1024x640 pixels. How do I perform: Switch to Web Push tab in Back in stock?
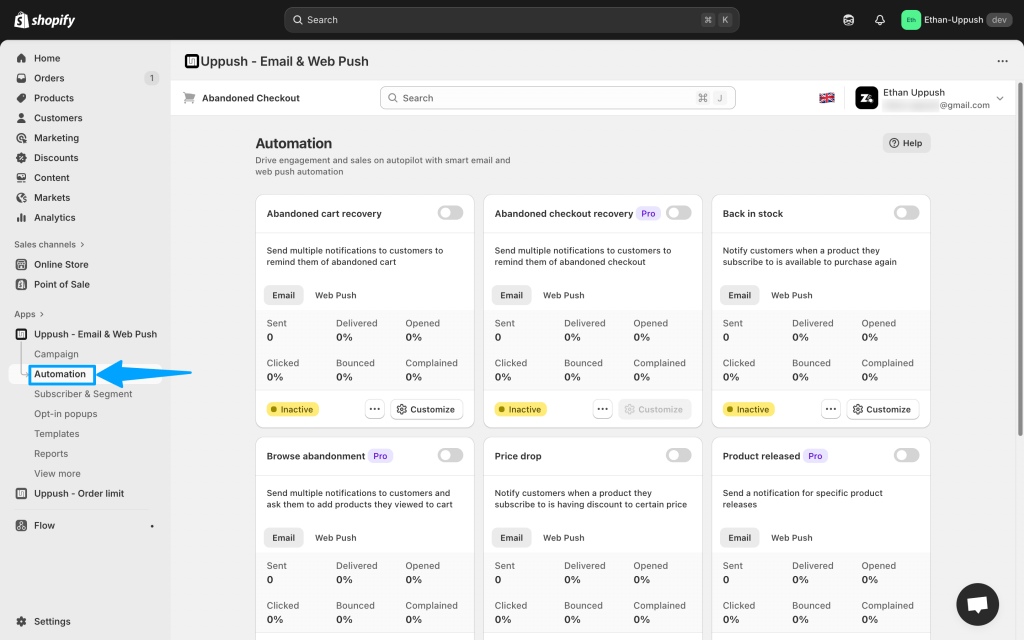pyautogui.click(x=791, y=295)
